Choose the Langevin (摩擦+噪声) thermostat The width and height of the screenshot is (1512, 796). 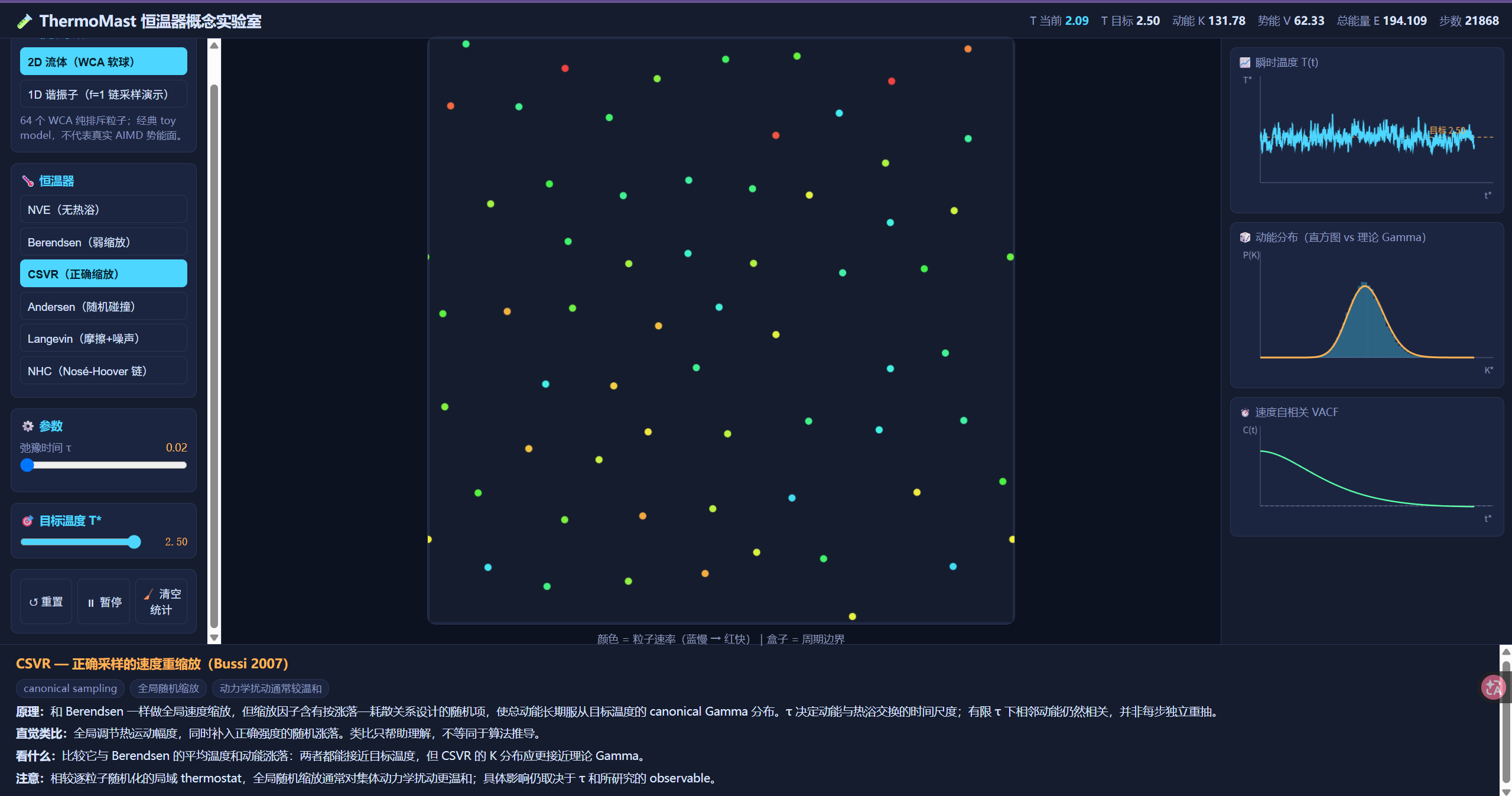pyautogui.click(x=103, y=338)
